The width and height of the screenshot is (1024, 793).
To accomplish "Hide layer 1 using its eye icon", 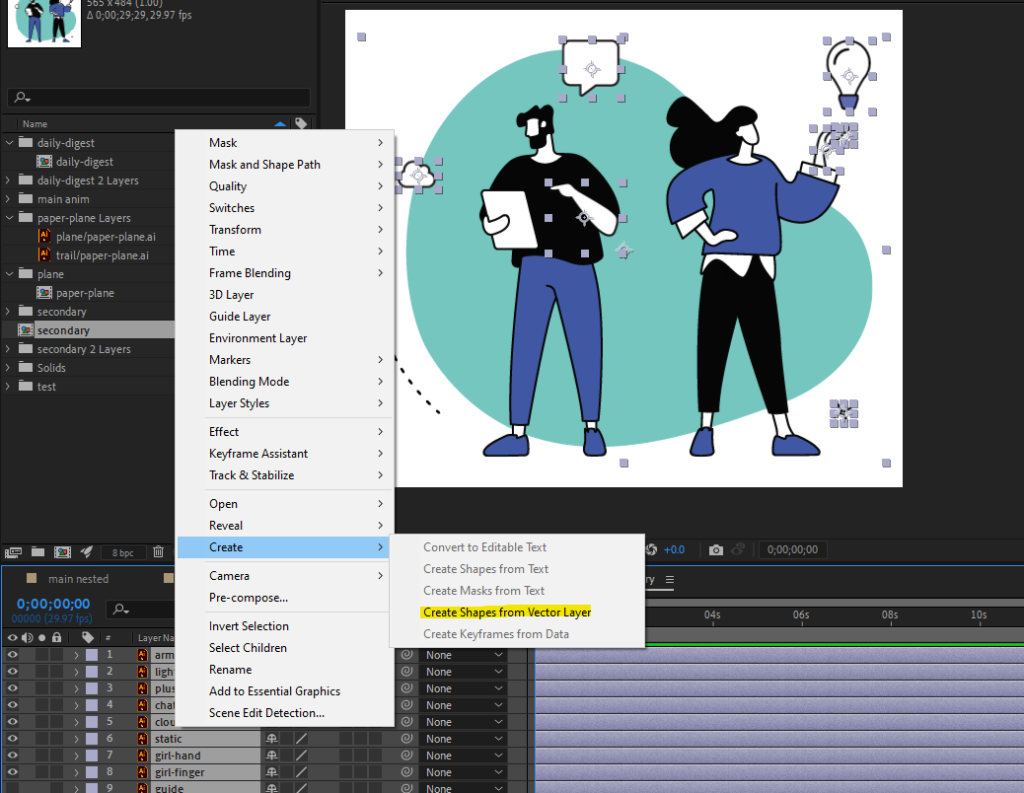I will (13, 655).
